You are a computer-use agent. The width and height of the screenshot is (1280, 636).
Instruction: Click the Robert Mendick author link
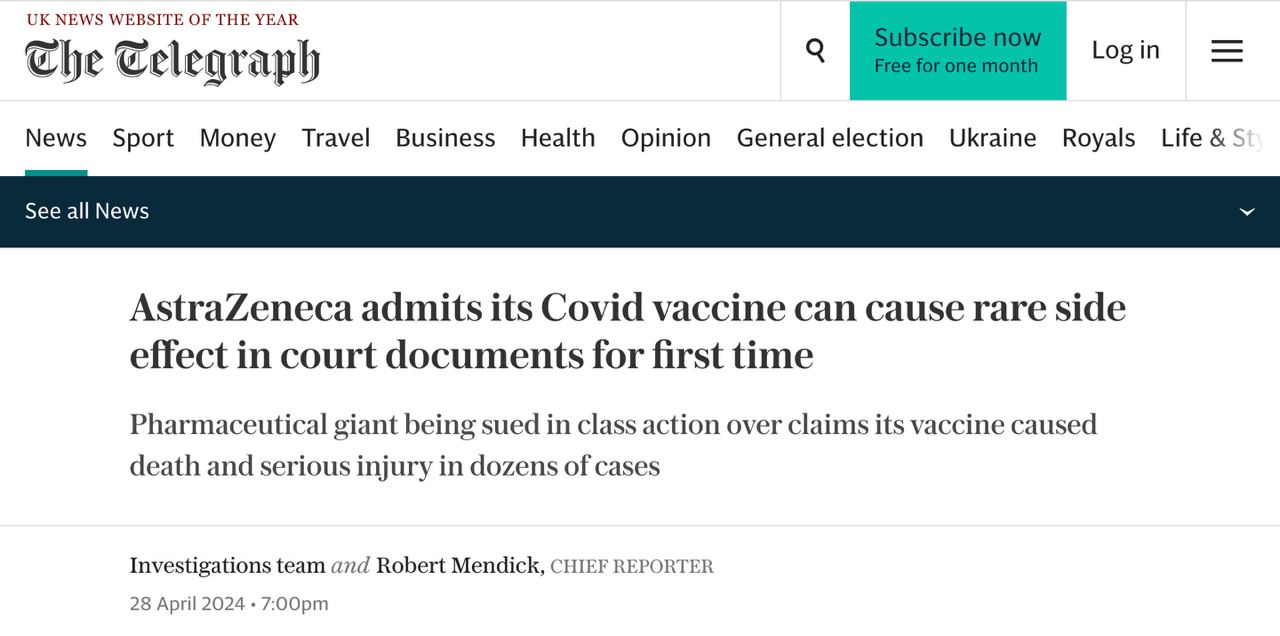(459, 566)
